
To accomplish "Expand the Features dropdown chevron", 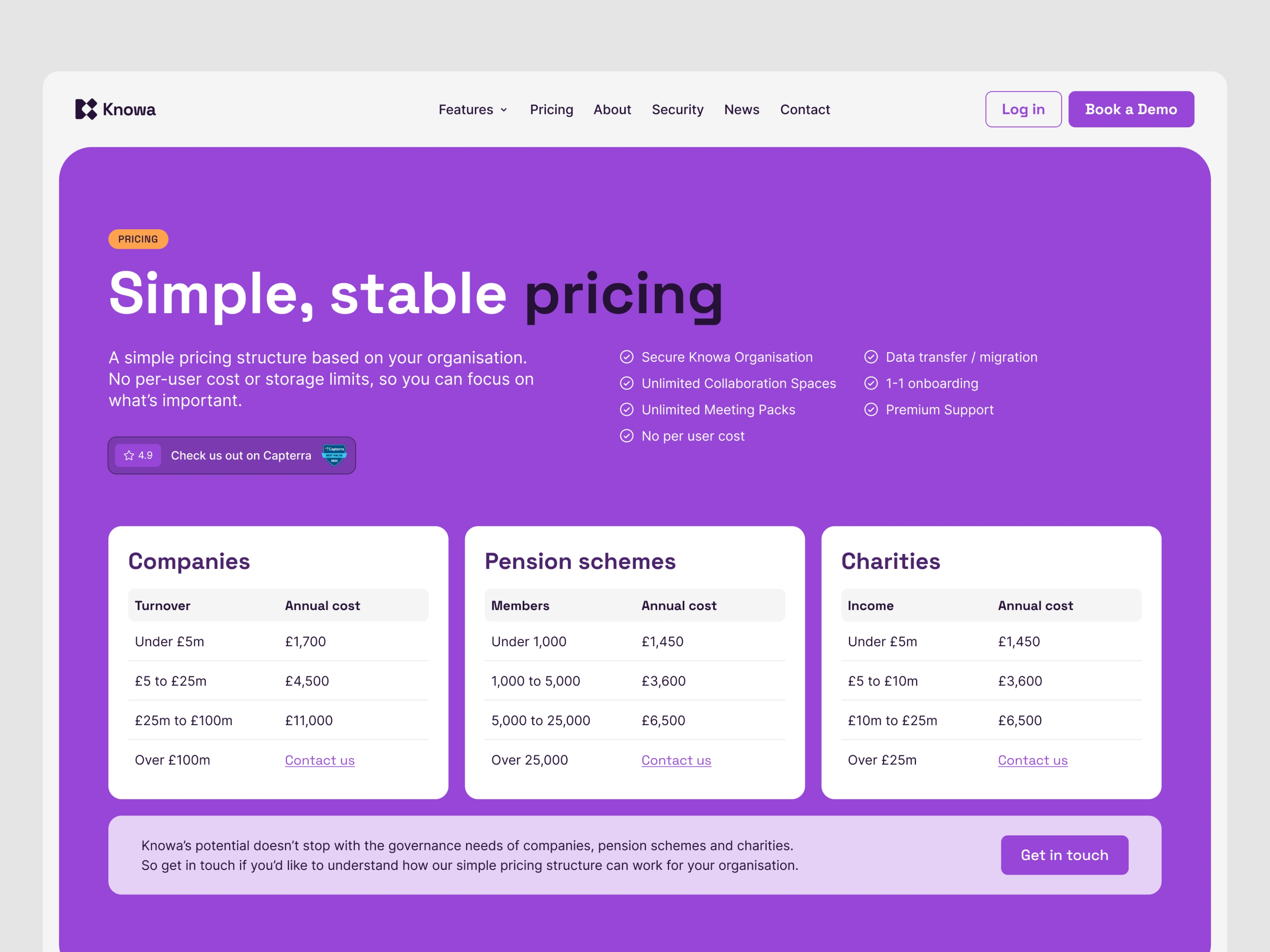I will tap(504, 110).
